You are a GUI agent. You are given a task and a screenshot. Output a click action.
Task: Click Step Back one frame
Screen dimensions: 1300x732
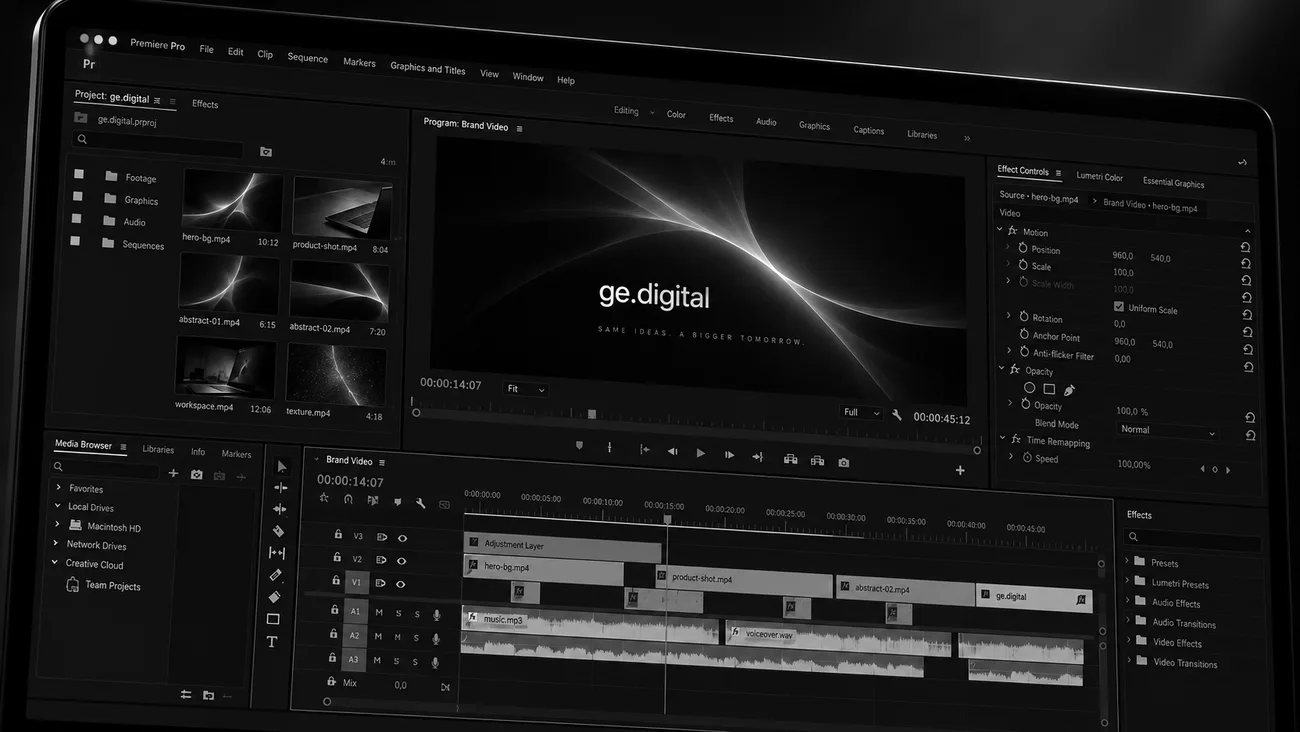(x=672, y=452)
